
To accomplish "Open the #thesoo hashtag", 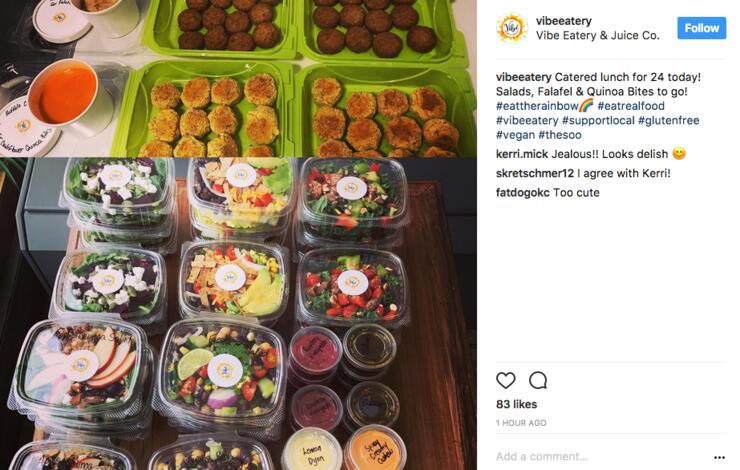I will click(560, 135).
